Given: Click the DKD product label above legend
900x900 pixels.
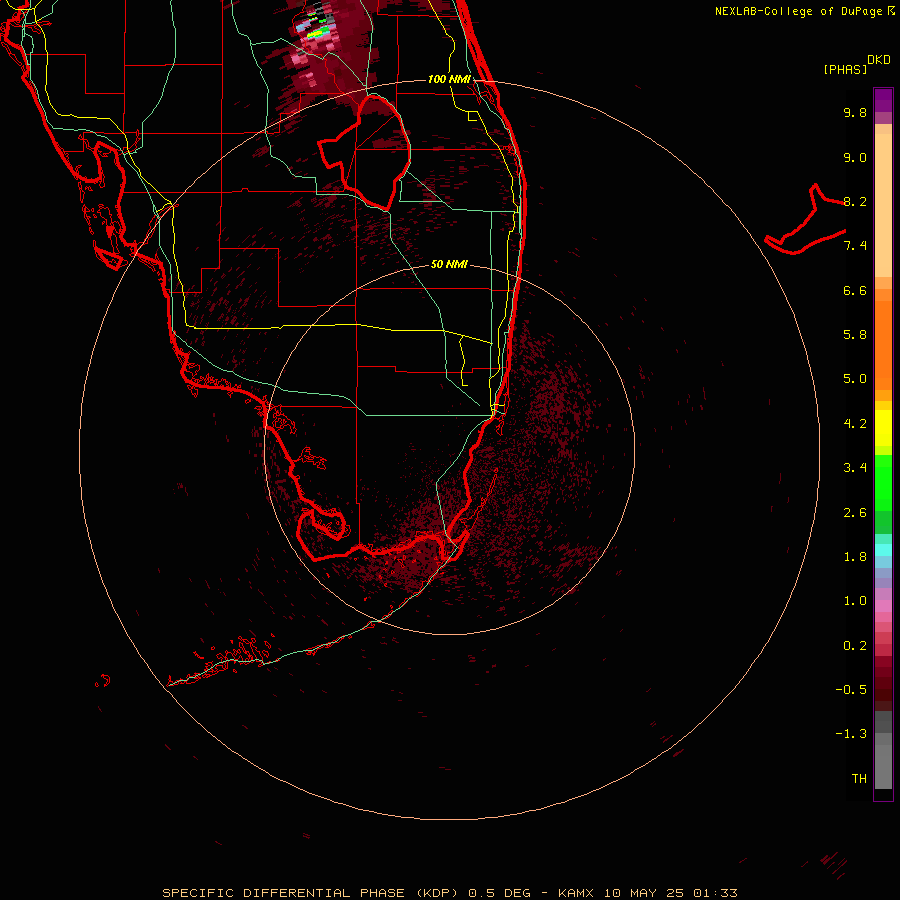Looking at the screenshot, I should (x=878, y=60).
